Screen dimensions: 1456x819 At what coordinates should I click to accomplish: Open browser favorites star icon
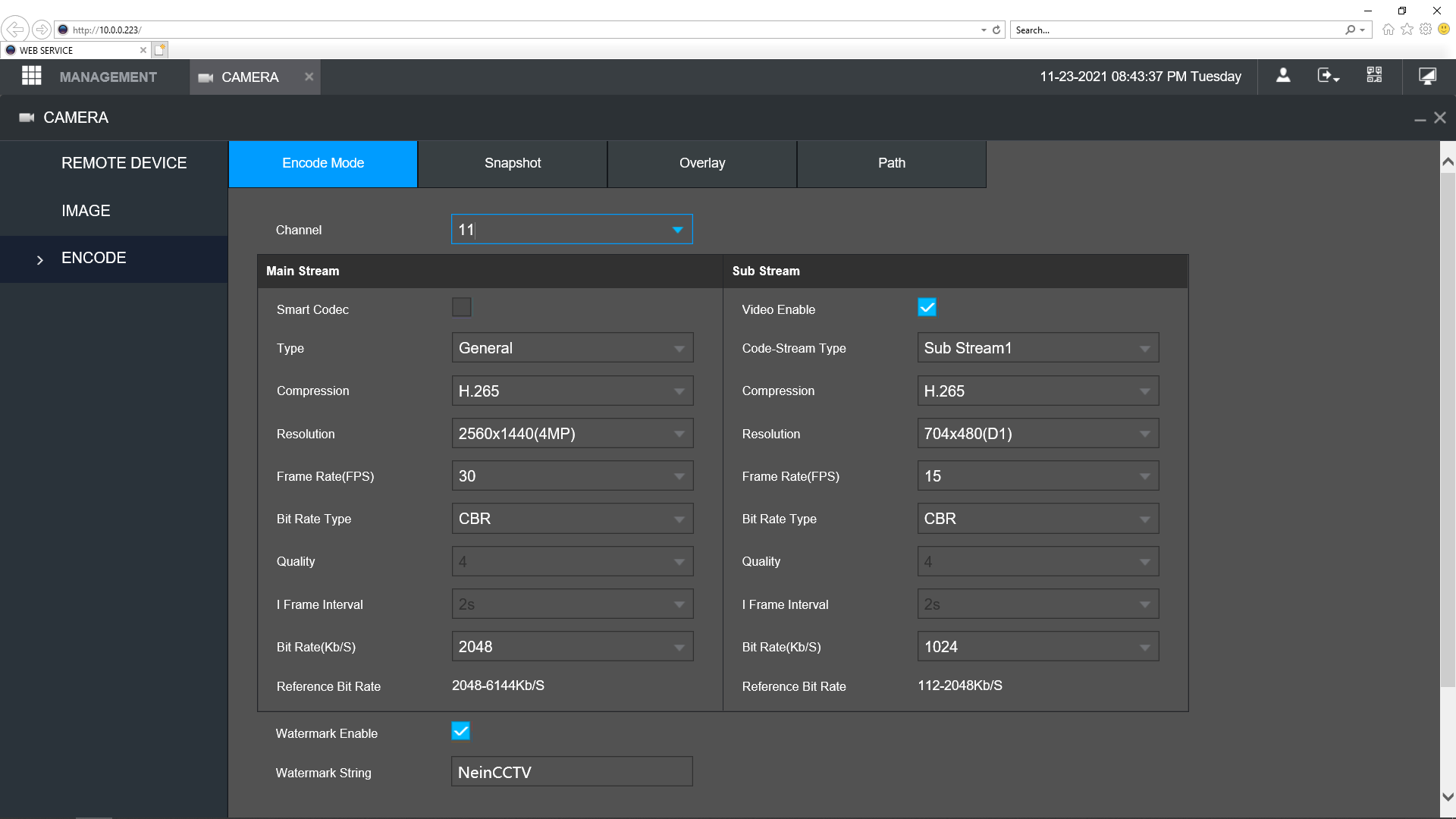1407,29
